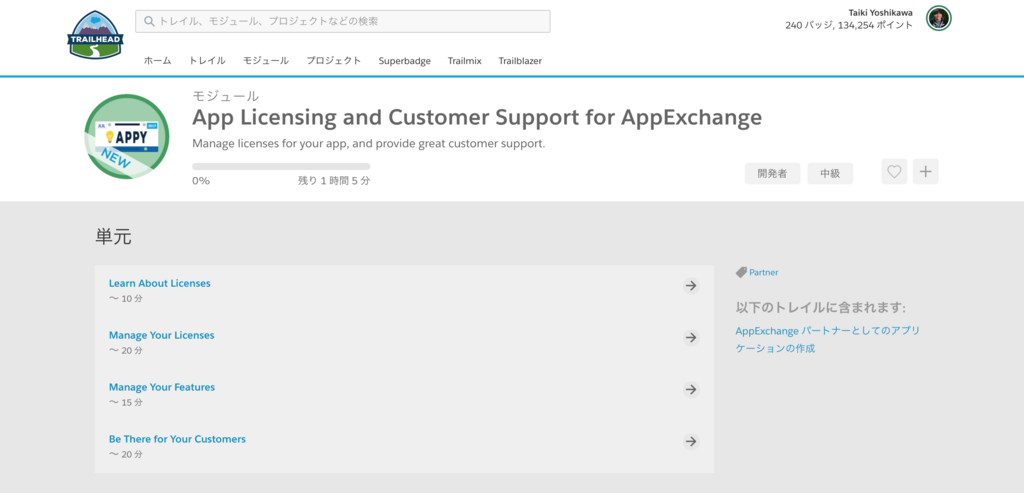
Task: Open Manage Your Licenses unit link
Action: 161,335
